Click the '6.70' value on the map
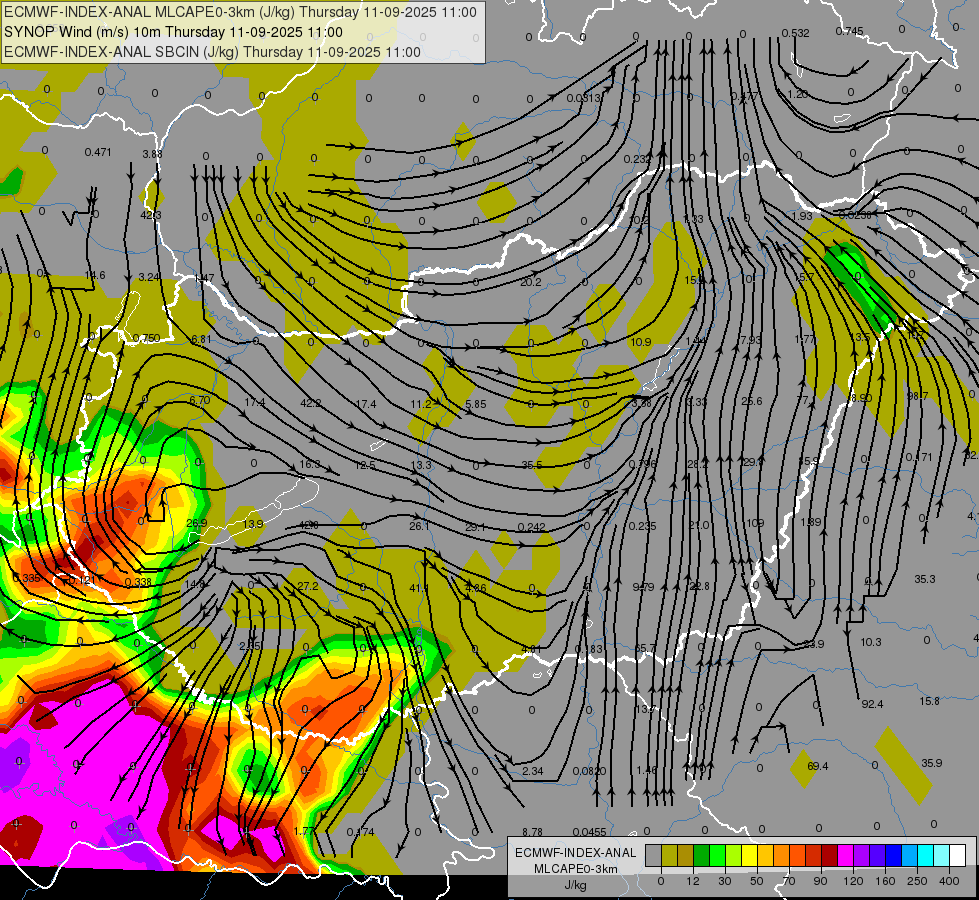Screen dimensions: 979x900 coord(200,400)
